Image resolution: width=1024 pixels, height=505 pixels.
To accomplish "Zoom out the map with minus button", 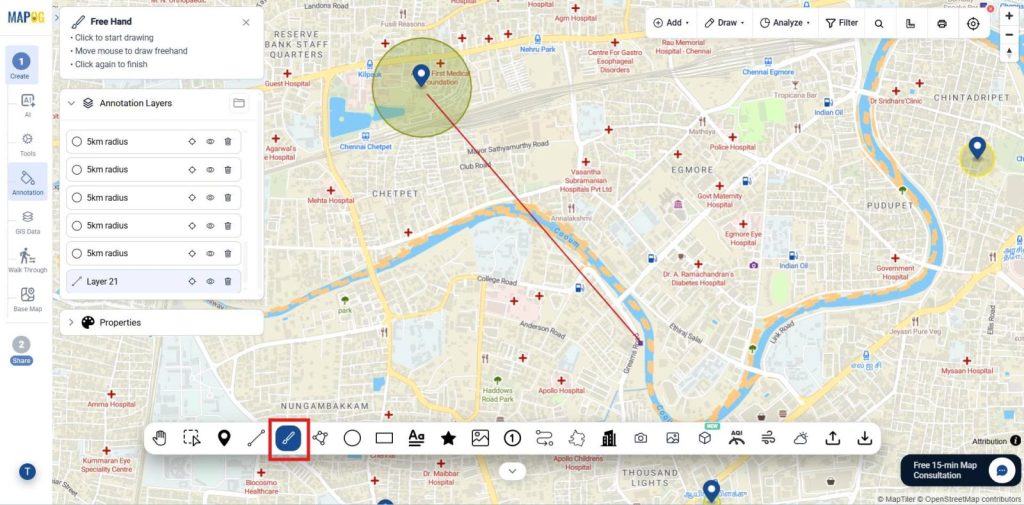I will point(1010,35).
